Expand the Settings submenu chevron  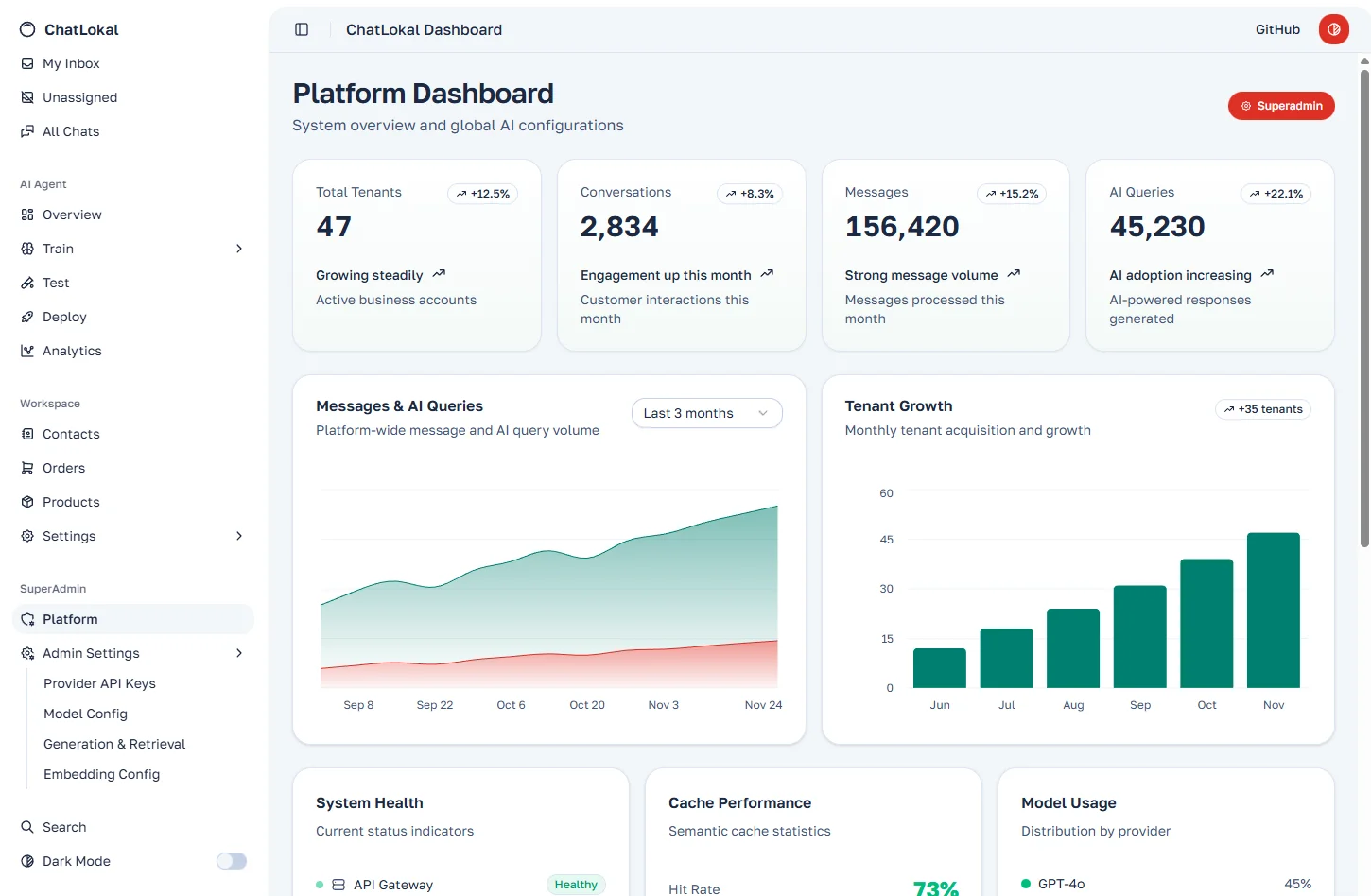(x=239, y=536)
